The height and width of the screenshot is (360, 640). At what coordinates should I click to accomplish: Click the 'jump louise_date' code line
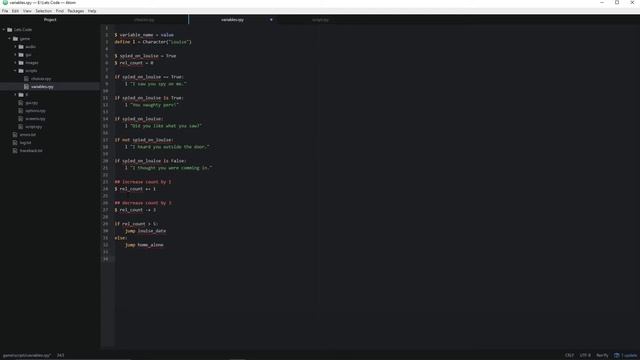point(145,231)
